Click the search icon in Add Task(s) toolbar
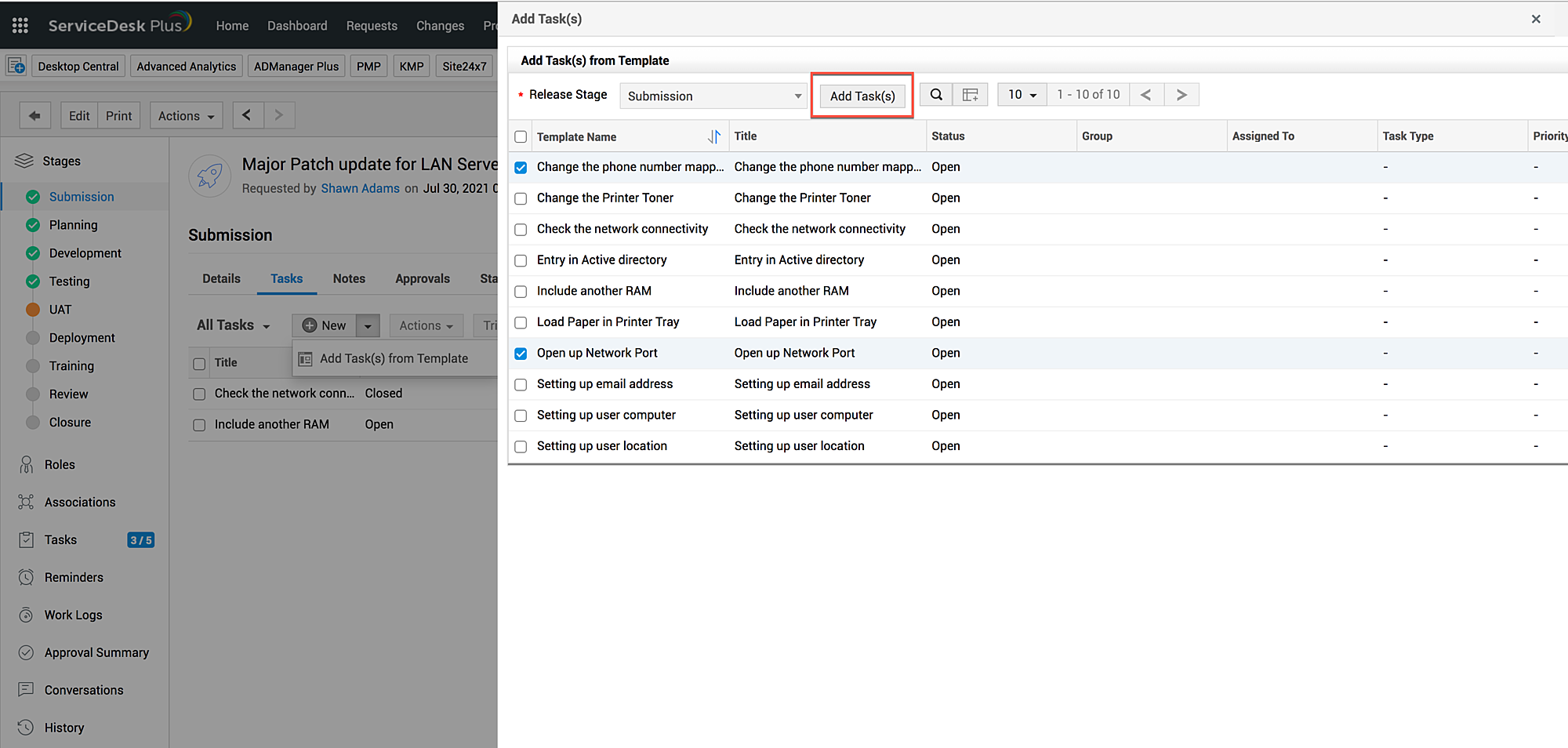This screenshot has width=1568, height=748. [936, 95]
